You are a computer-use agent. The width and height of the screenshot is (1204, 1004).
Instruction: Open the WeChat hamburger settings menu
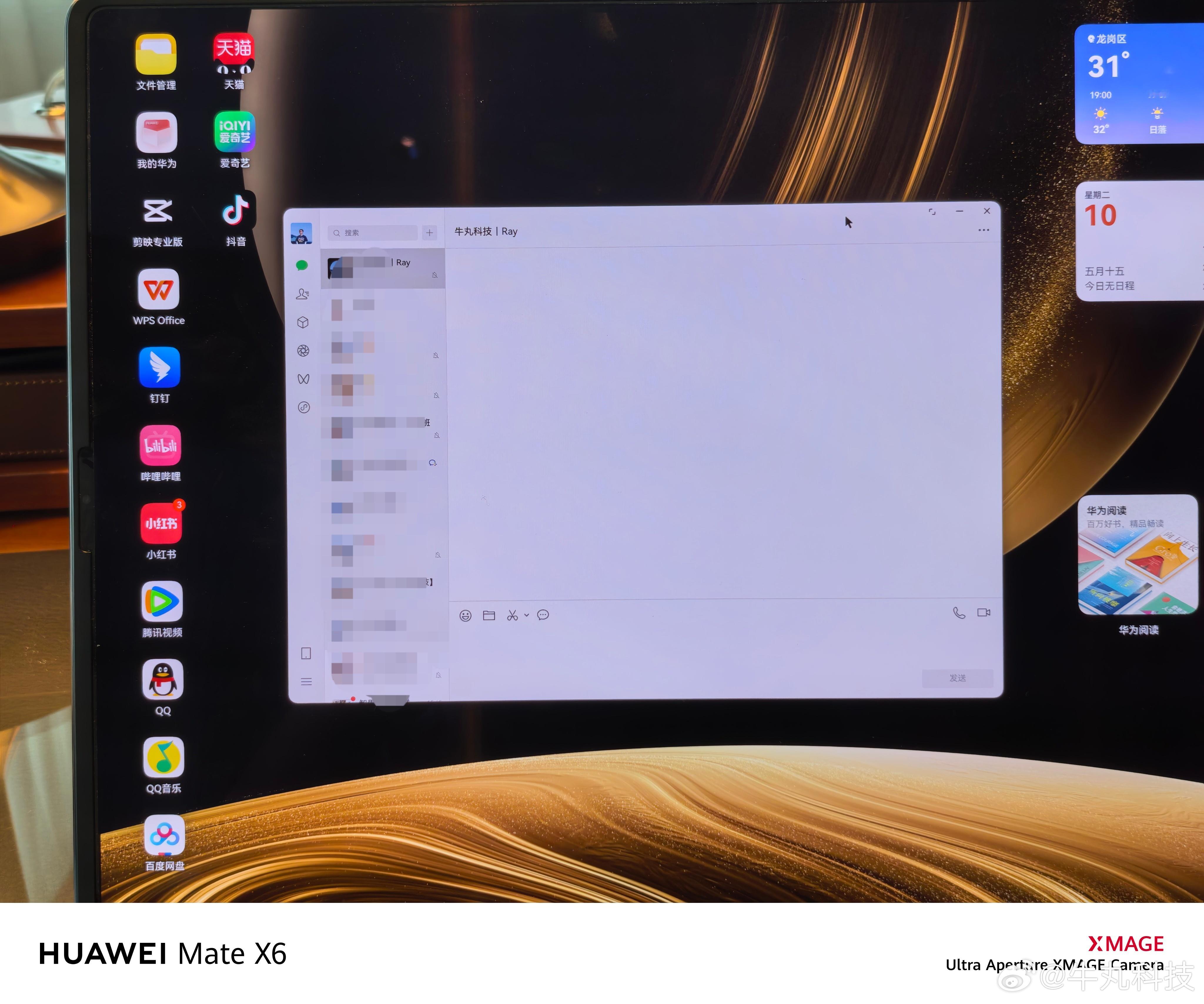pos(306,682)
